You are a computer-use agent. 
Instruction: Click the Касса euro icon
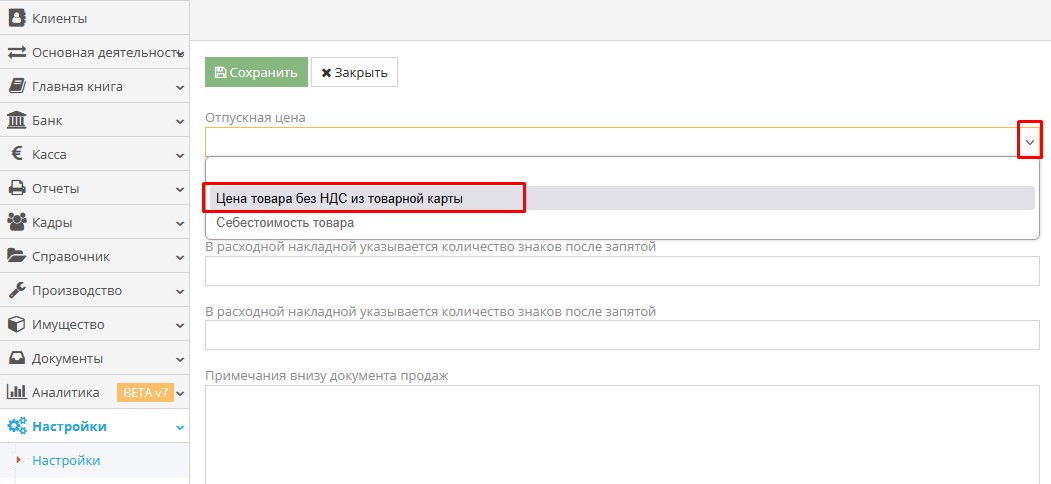click(x=17, y=154)
